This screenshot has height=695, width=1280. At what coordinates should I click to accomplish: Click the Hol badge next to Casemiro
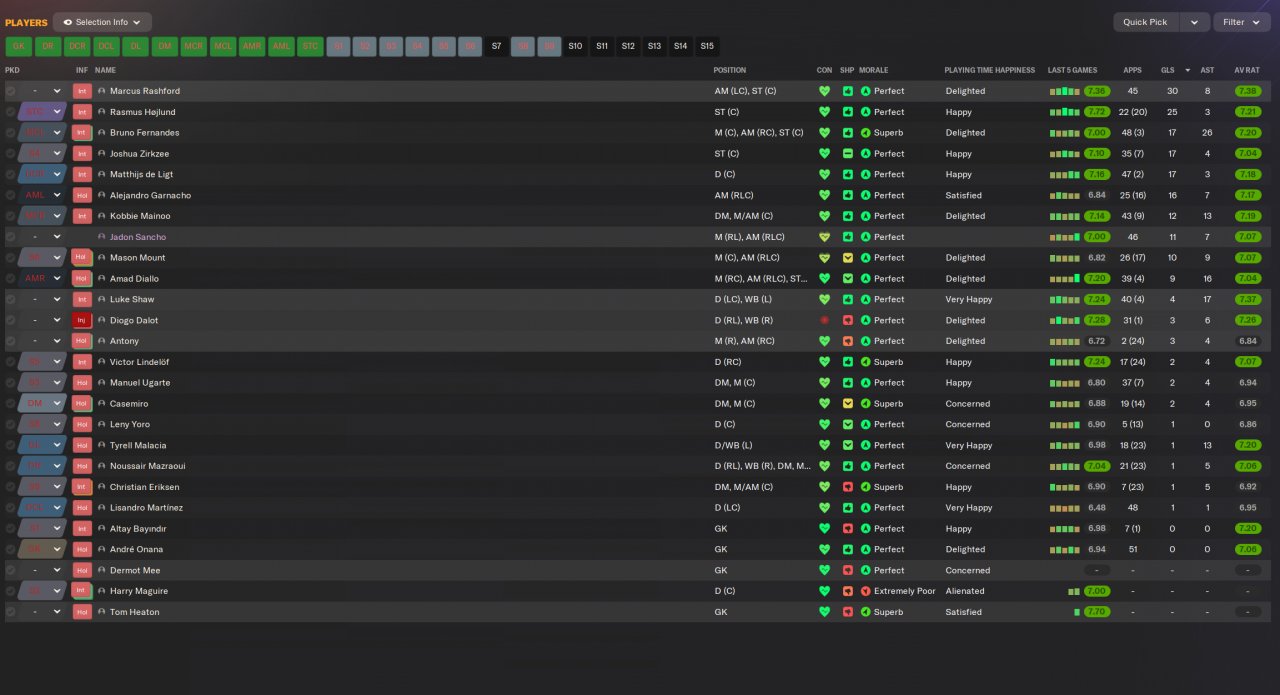82,404
